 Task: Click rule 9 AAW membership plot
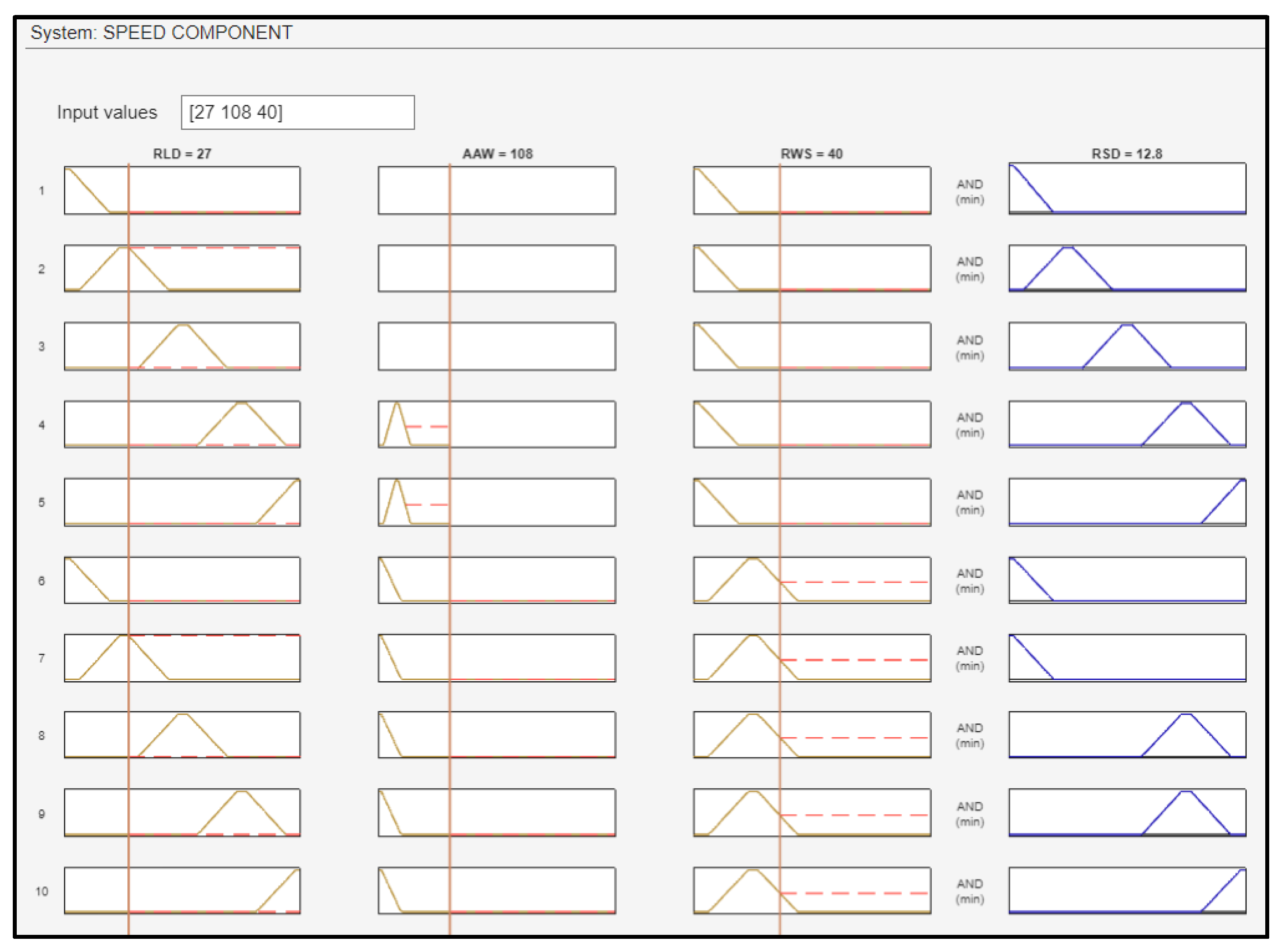point(497,812)
